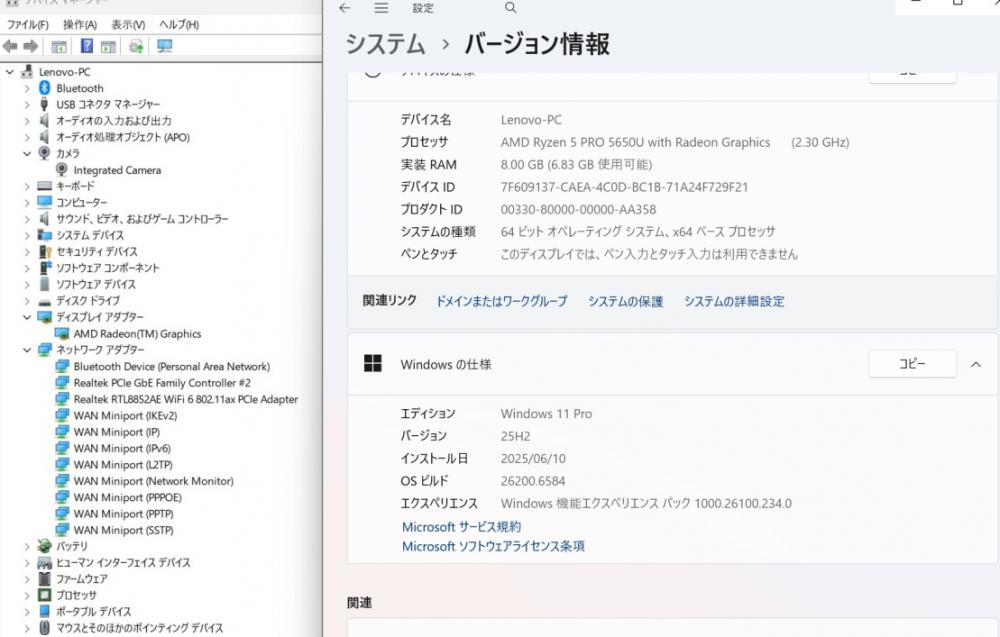Select the Bluetooth Device (Personal Area Network) icon

coord(62,366)
